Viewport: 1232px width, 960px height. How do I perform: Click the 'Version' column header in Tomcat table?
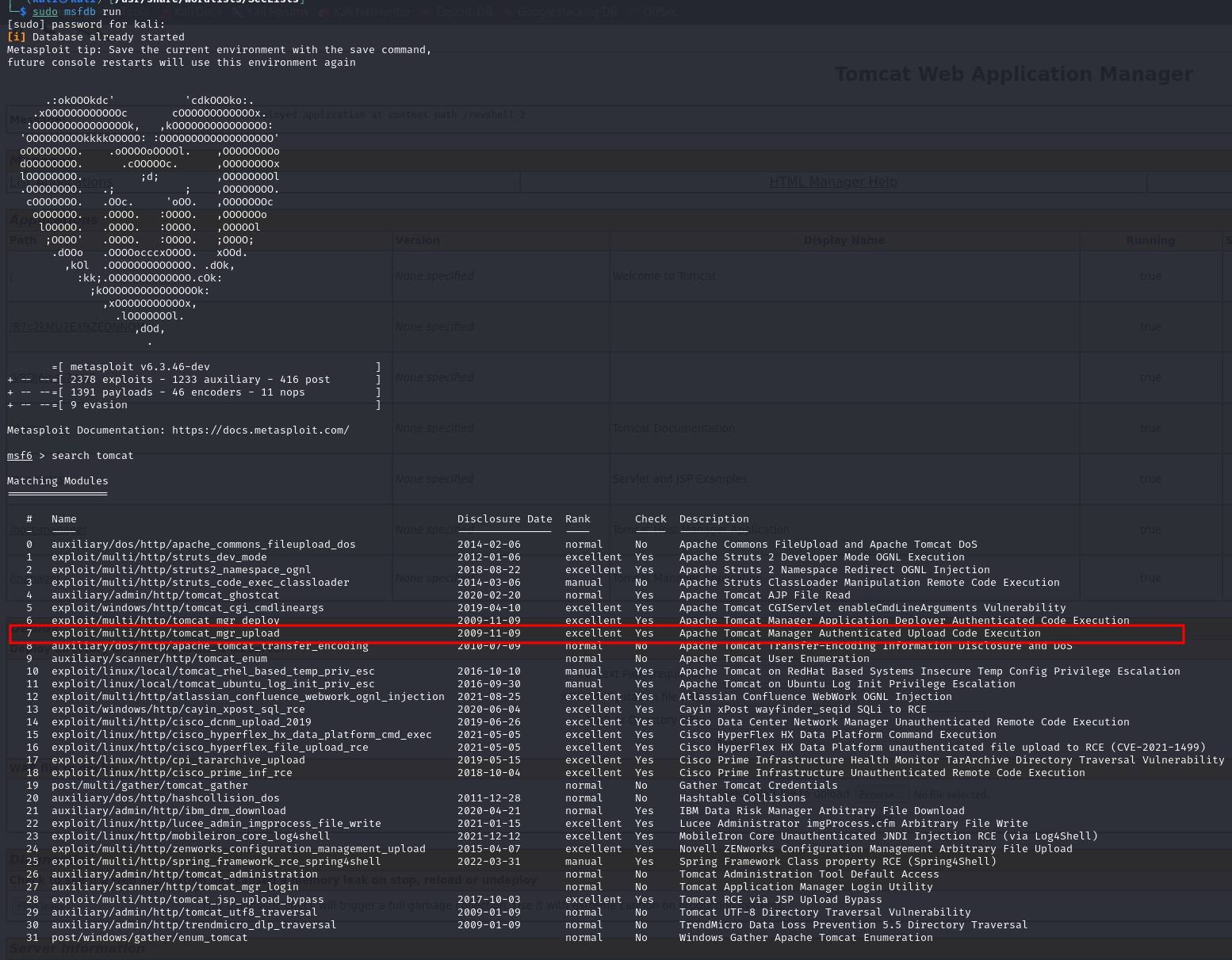418,240
